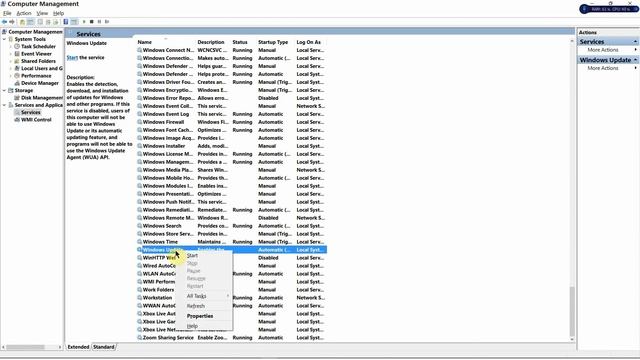640x360 pixels.
Task: Sort by the Description column header
Action: 213,42
